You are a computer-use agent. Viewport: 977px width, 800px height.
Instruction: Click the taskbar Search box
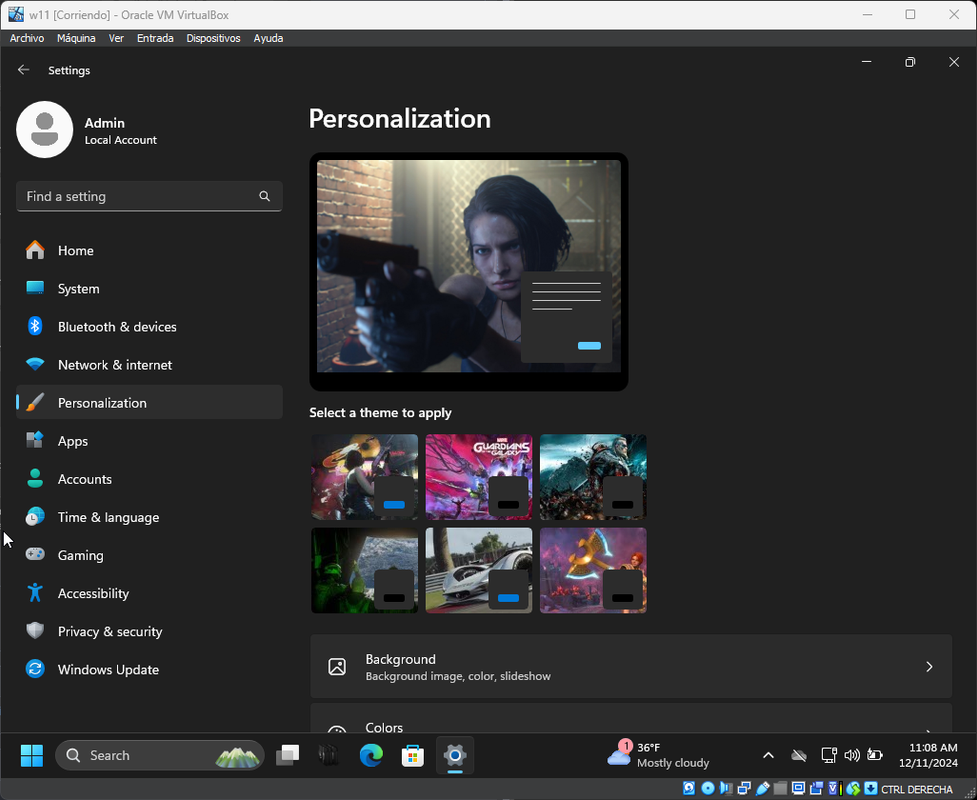click(160, 755)
